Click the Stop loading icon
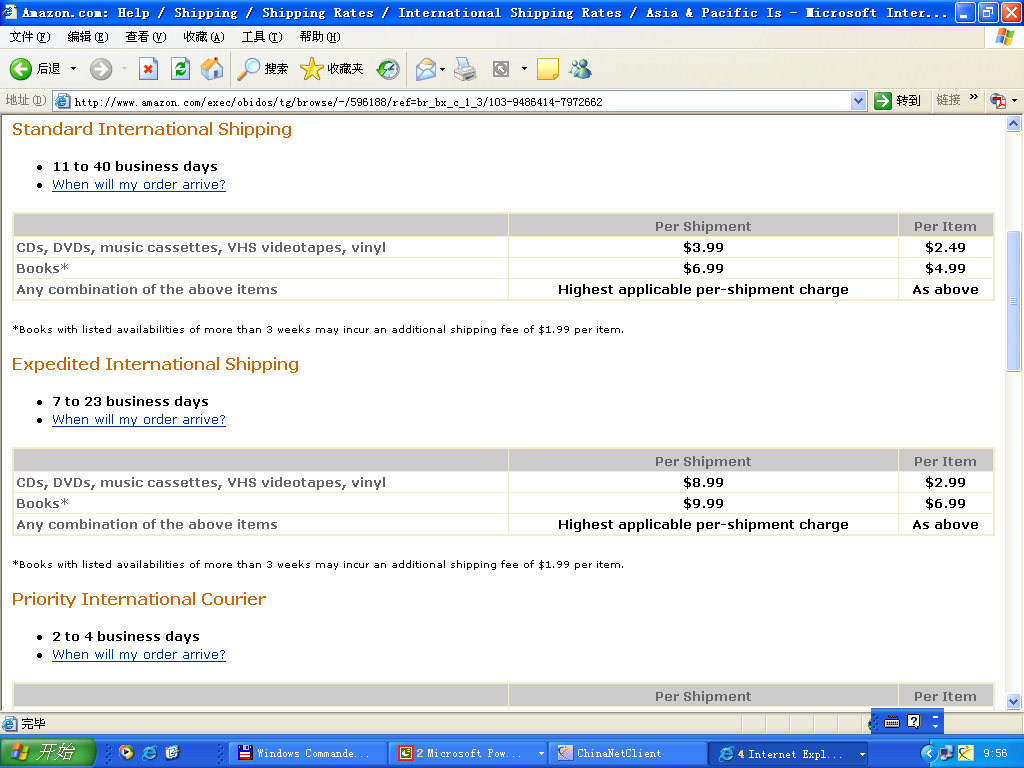The width and height of the screenshot is (1024, 768). coord(148,69)
